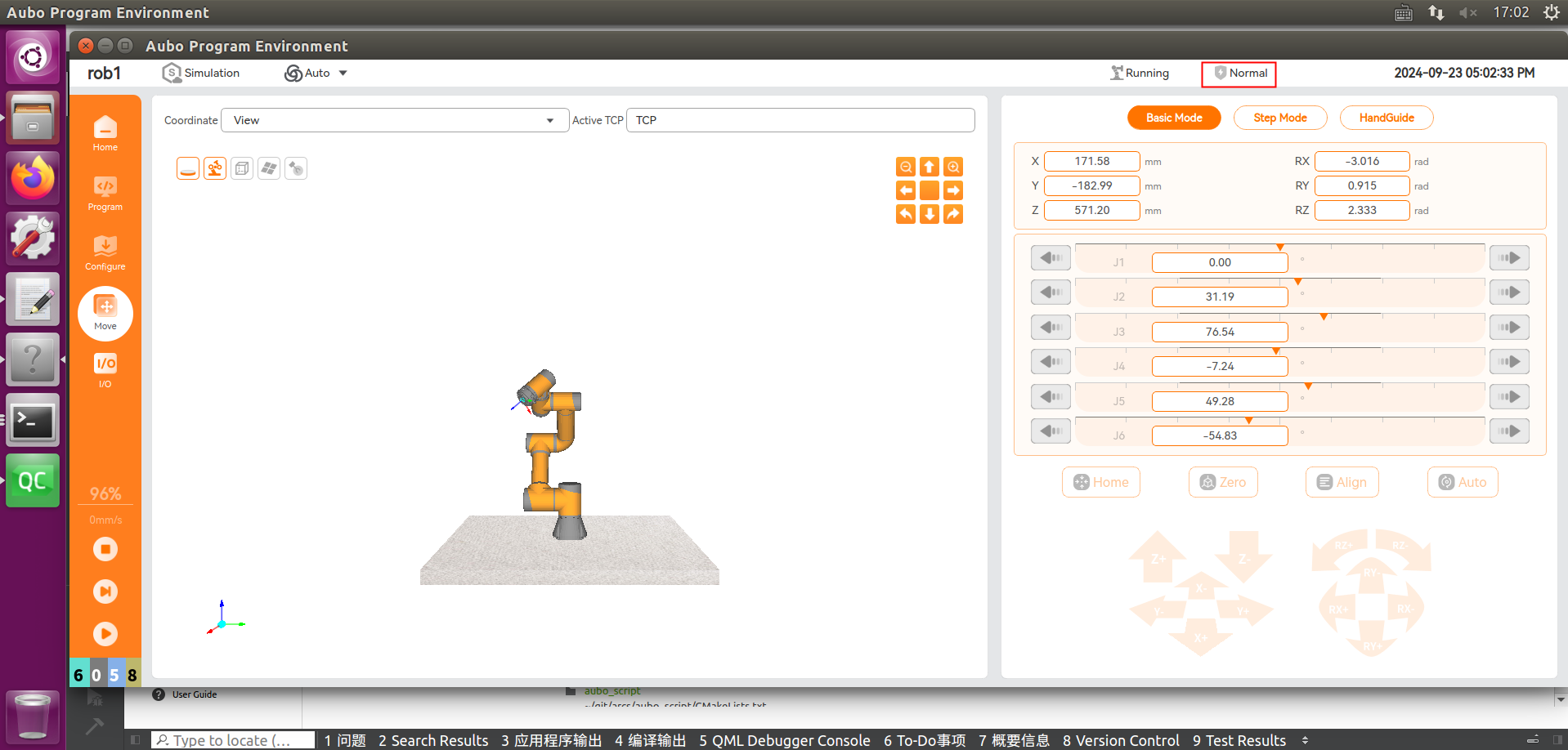This screenshot has width=1568, height=750.
Task: Pan the 3D view left
Action: point(906,190)
